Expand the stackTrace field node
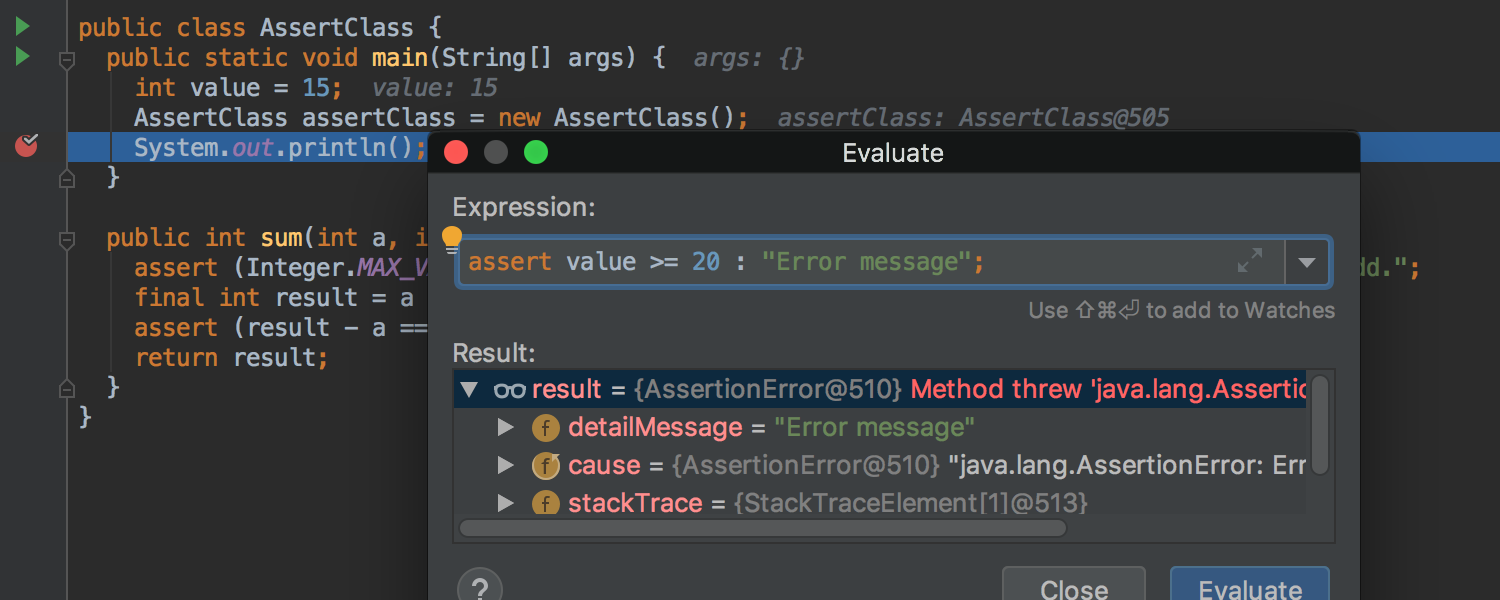 point(506,502)
